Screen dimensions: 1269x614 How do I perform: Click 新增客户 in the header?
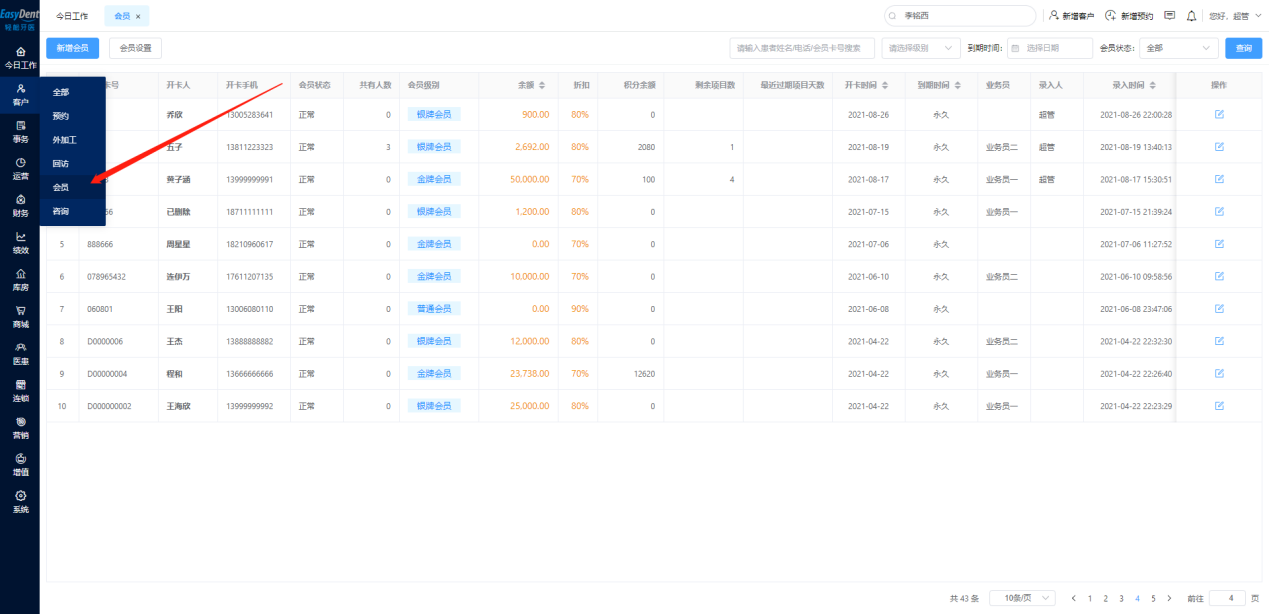click(x=1071, y=16)
